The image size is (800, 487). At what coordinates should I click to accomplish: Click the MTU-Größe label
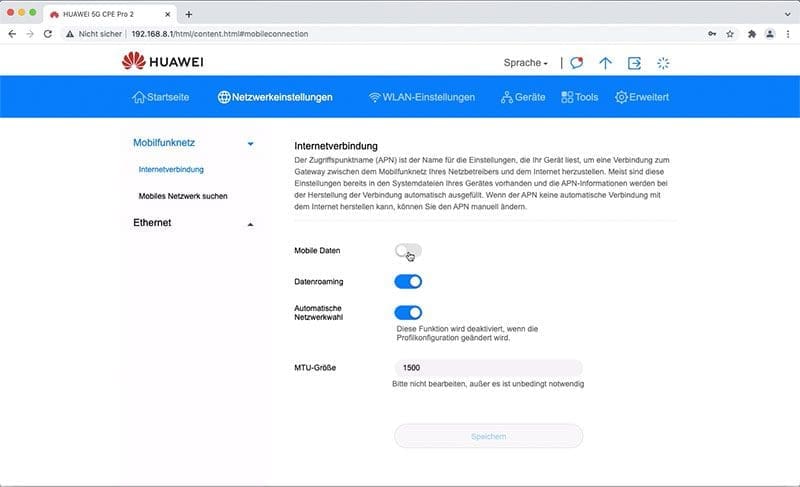pyautogui.click(x=315, y=368)
